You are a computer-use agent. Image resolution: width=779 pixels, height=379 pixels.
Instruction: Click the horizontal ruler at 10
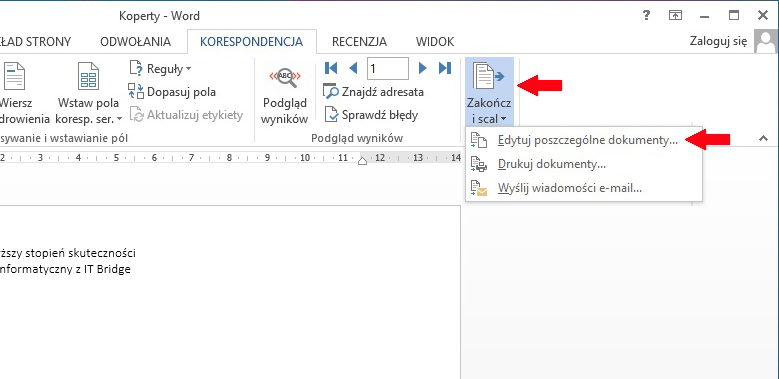[x=305, y=158]
